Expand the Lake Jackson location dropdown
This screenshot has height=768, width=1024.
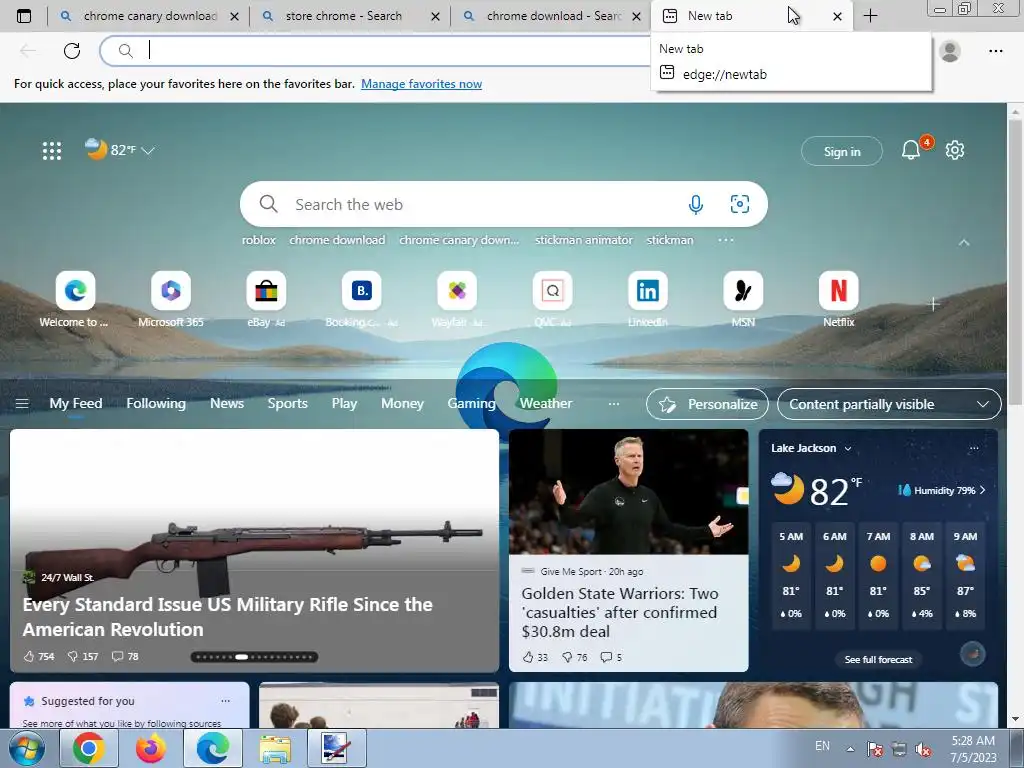848,449
